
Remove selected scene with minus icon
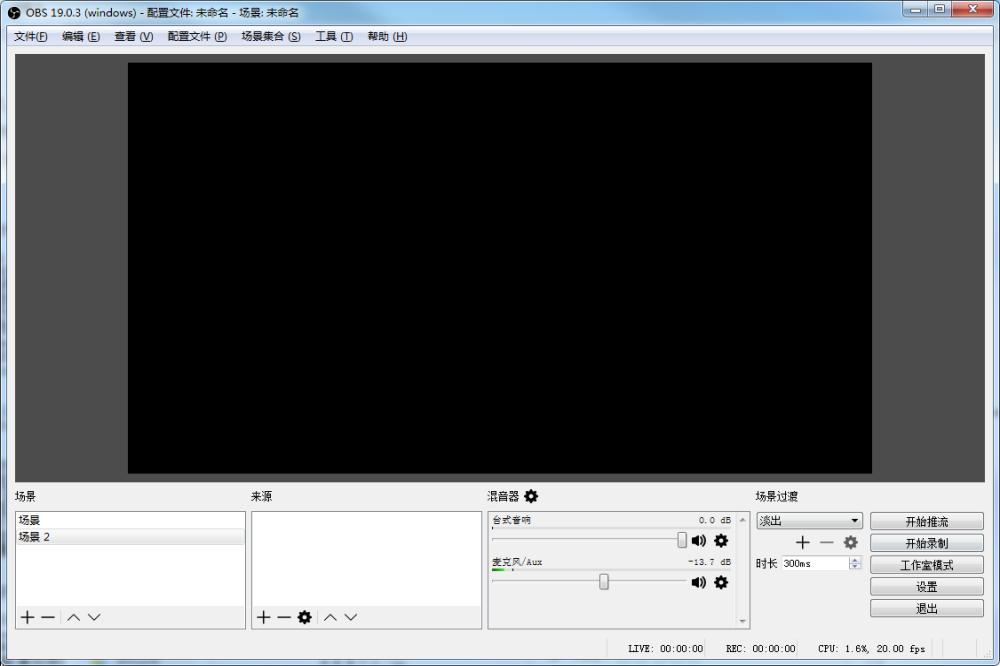click(x=48, y=617)
